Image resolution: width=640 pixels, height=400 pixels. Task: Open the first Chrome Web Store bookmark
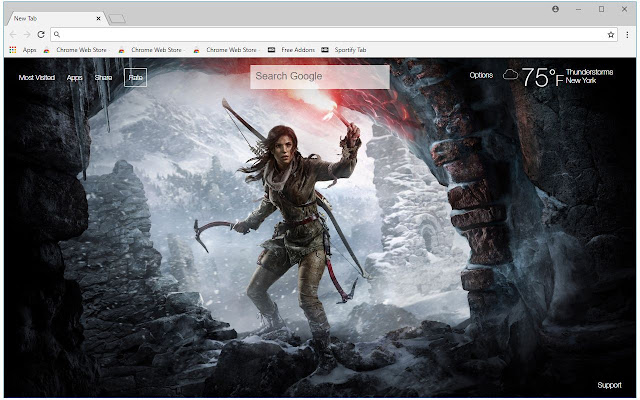pos(76,50)
